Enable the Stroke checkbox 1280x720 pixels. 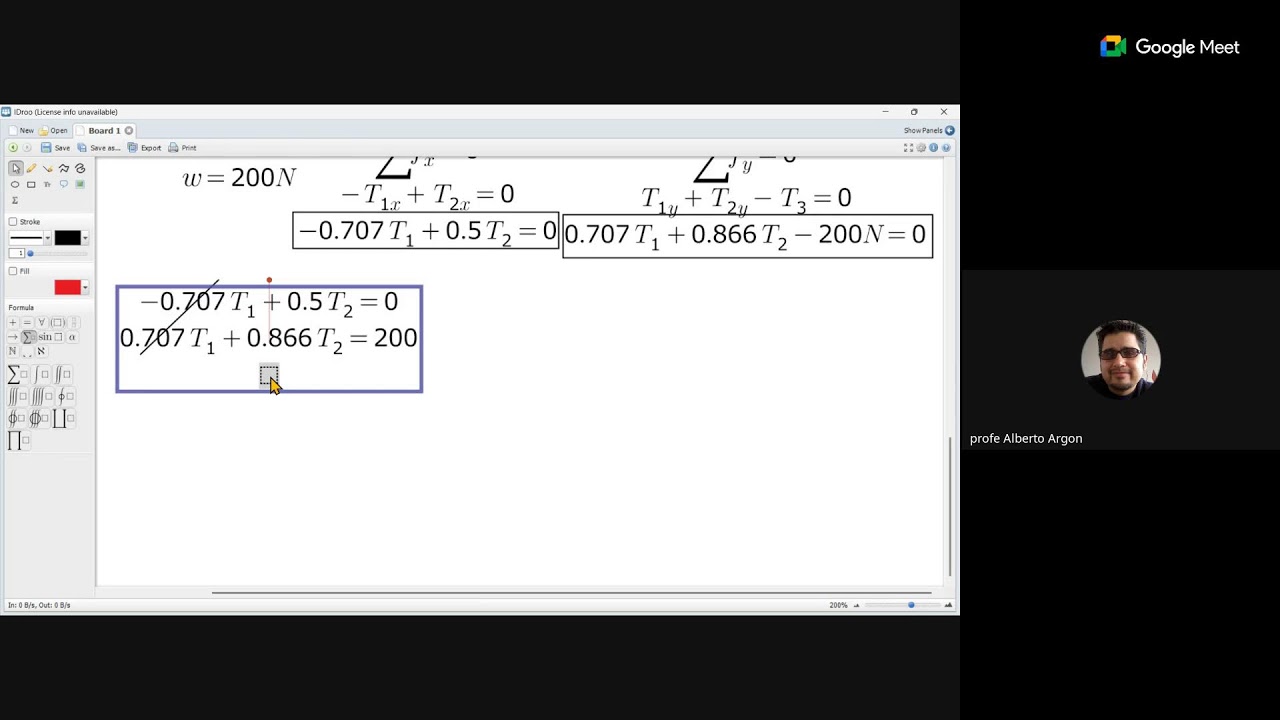pyautogui.click(x=12, y=222)
